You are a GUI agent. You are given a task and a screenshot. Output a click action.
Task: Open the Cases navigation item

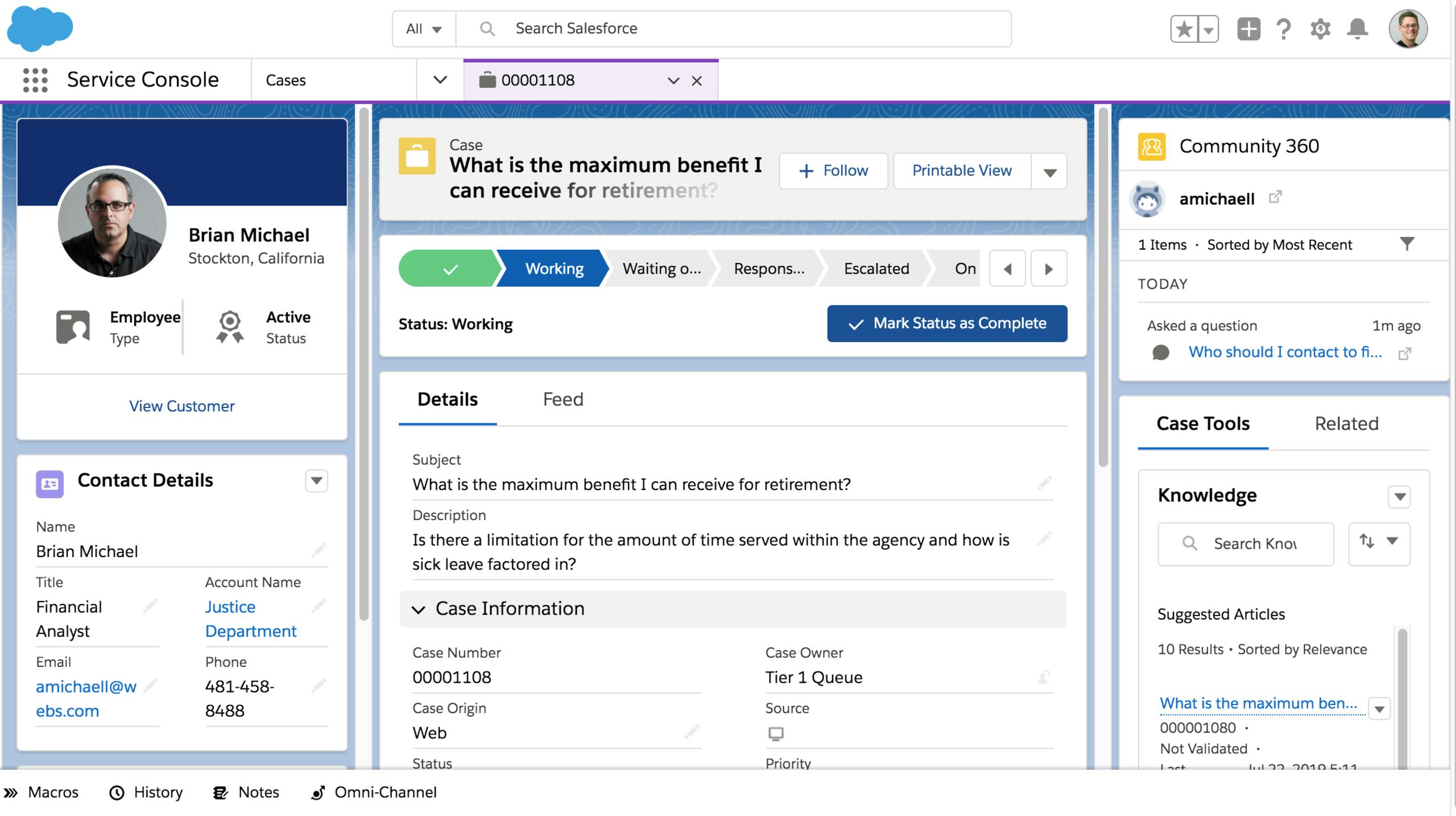click(334, 80)
